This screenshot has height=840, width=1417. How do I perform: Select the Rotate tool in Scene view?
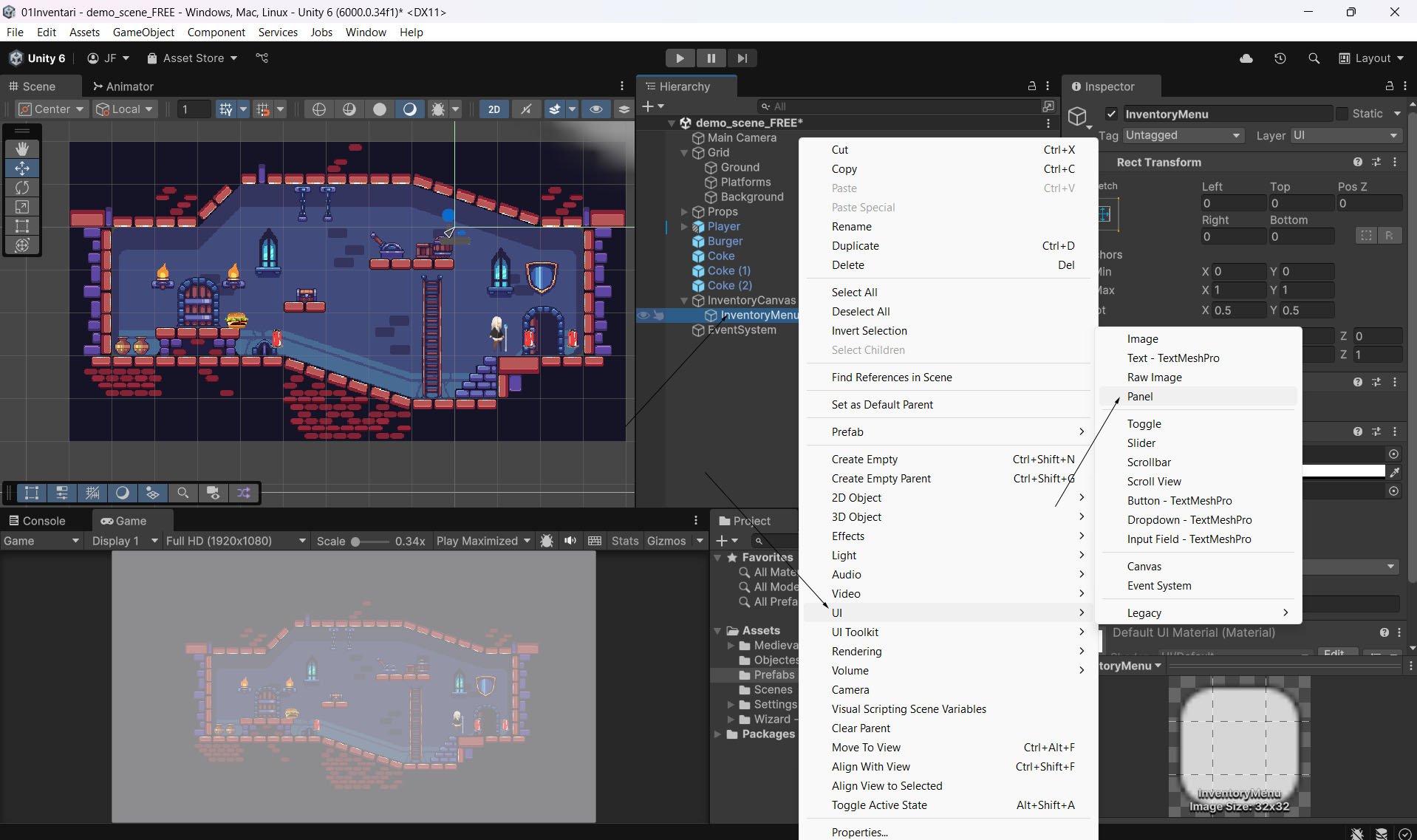(x=22, y=188)
